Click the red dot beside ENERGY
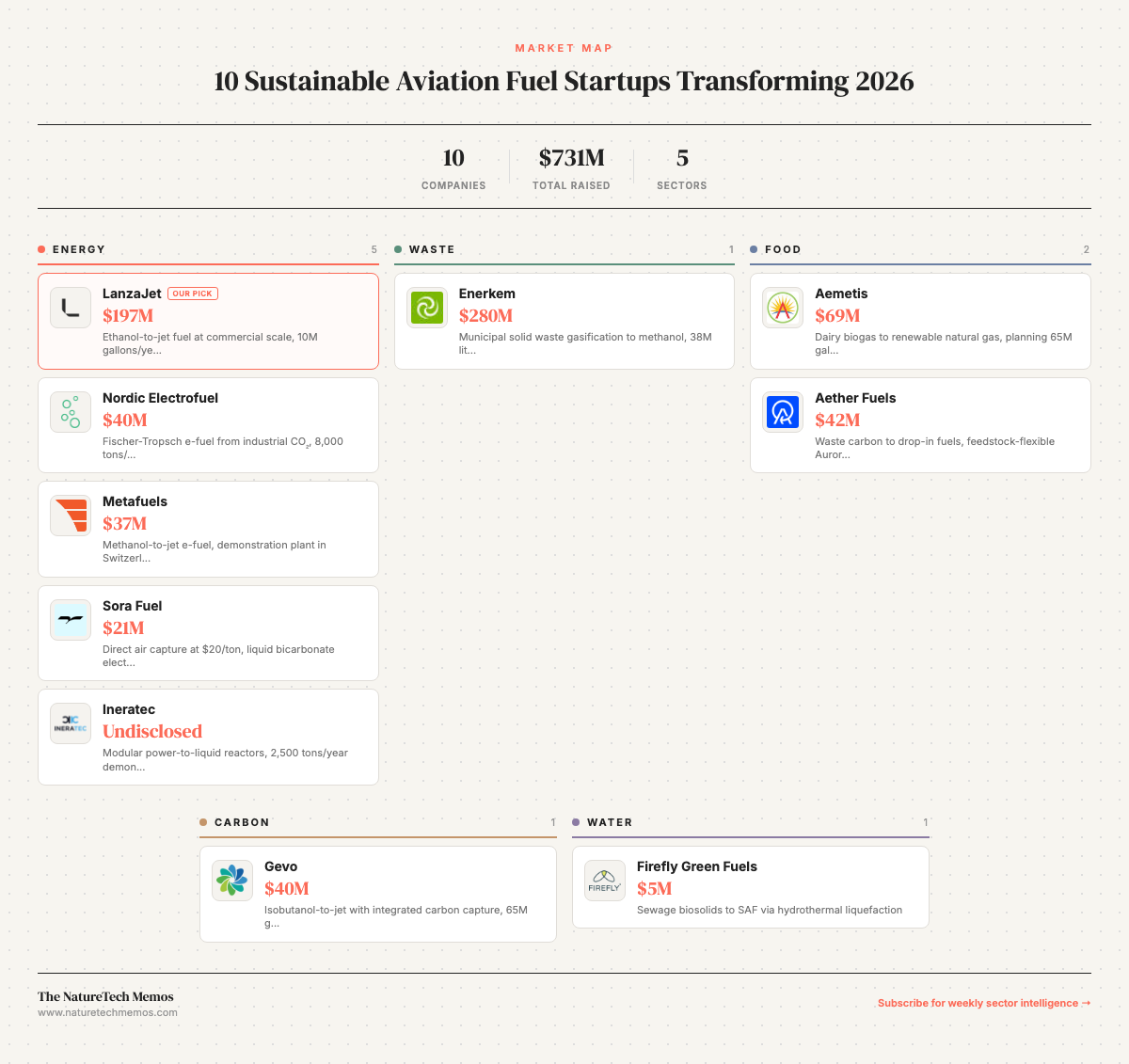 (41, 249)
